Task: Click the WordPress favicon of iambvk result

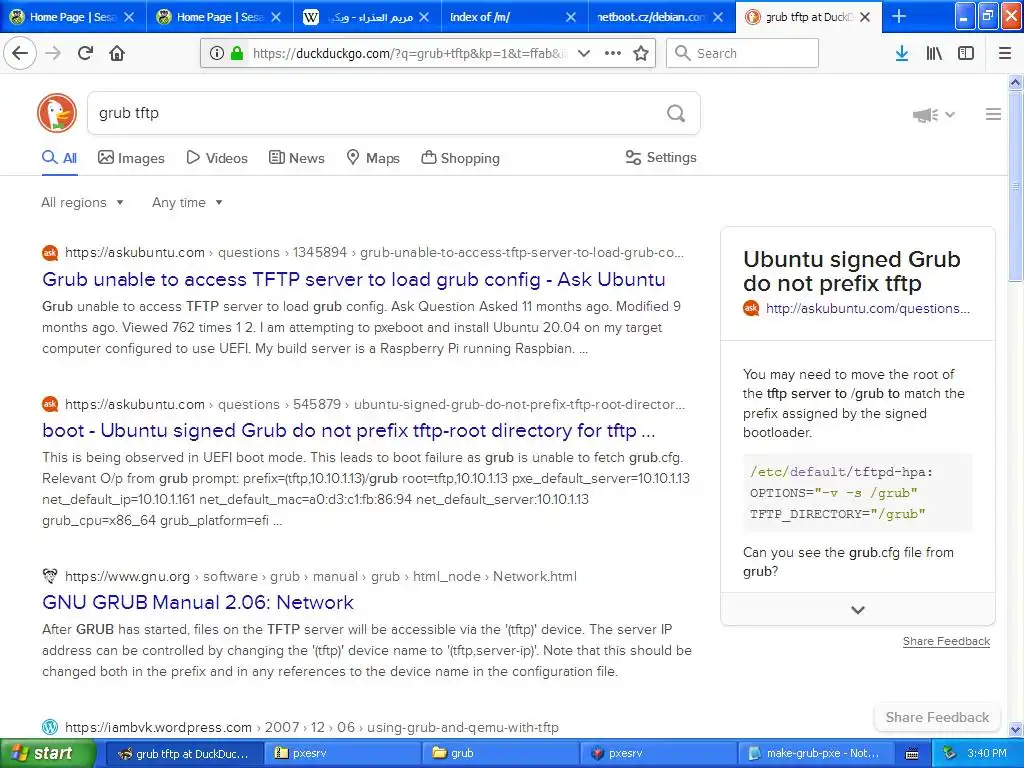Action: pos(50,727)
